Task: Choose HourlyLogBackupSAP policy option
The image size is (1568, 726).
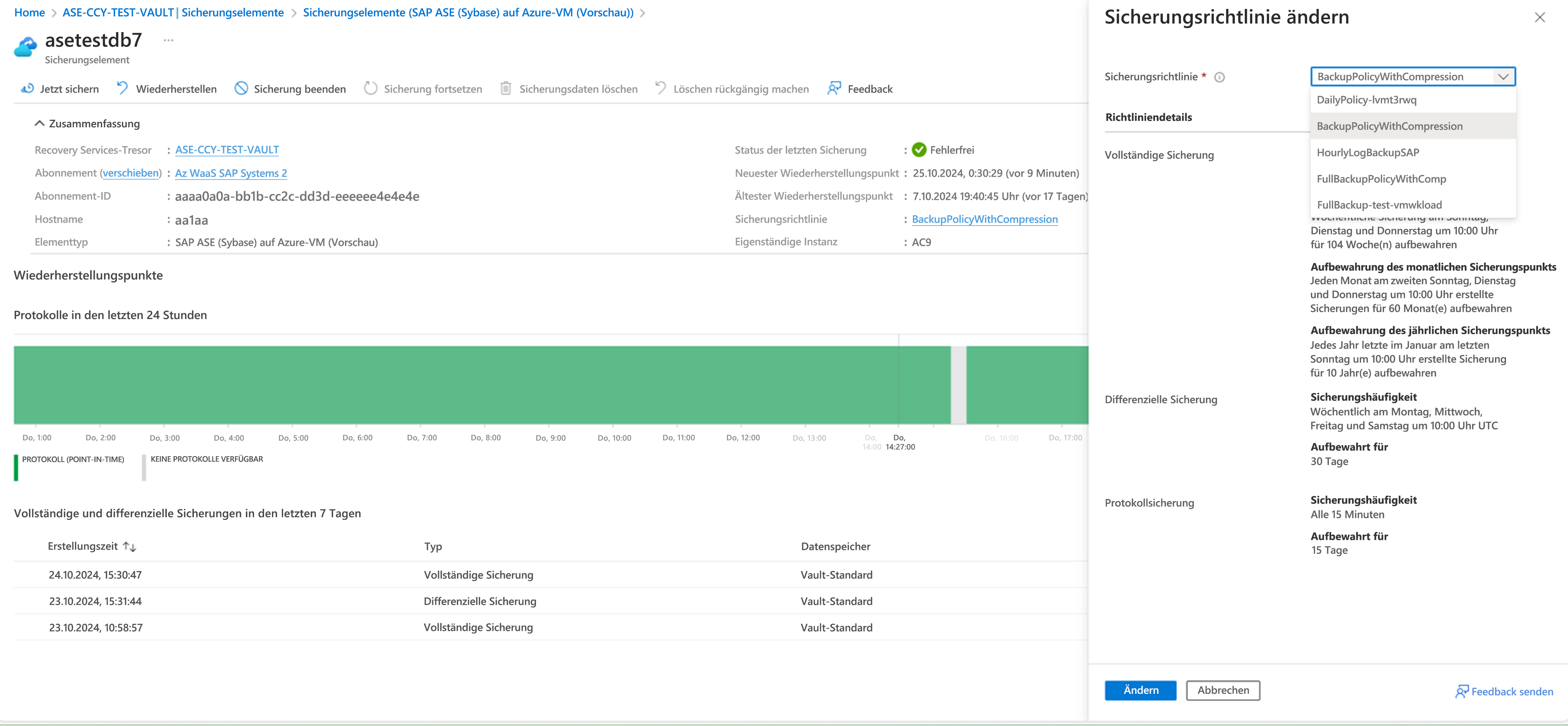Action: (1368, 153)
